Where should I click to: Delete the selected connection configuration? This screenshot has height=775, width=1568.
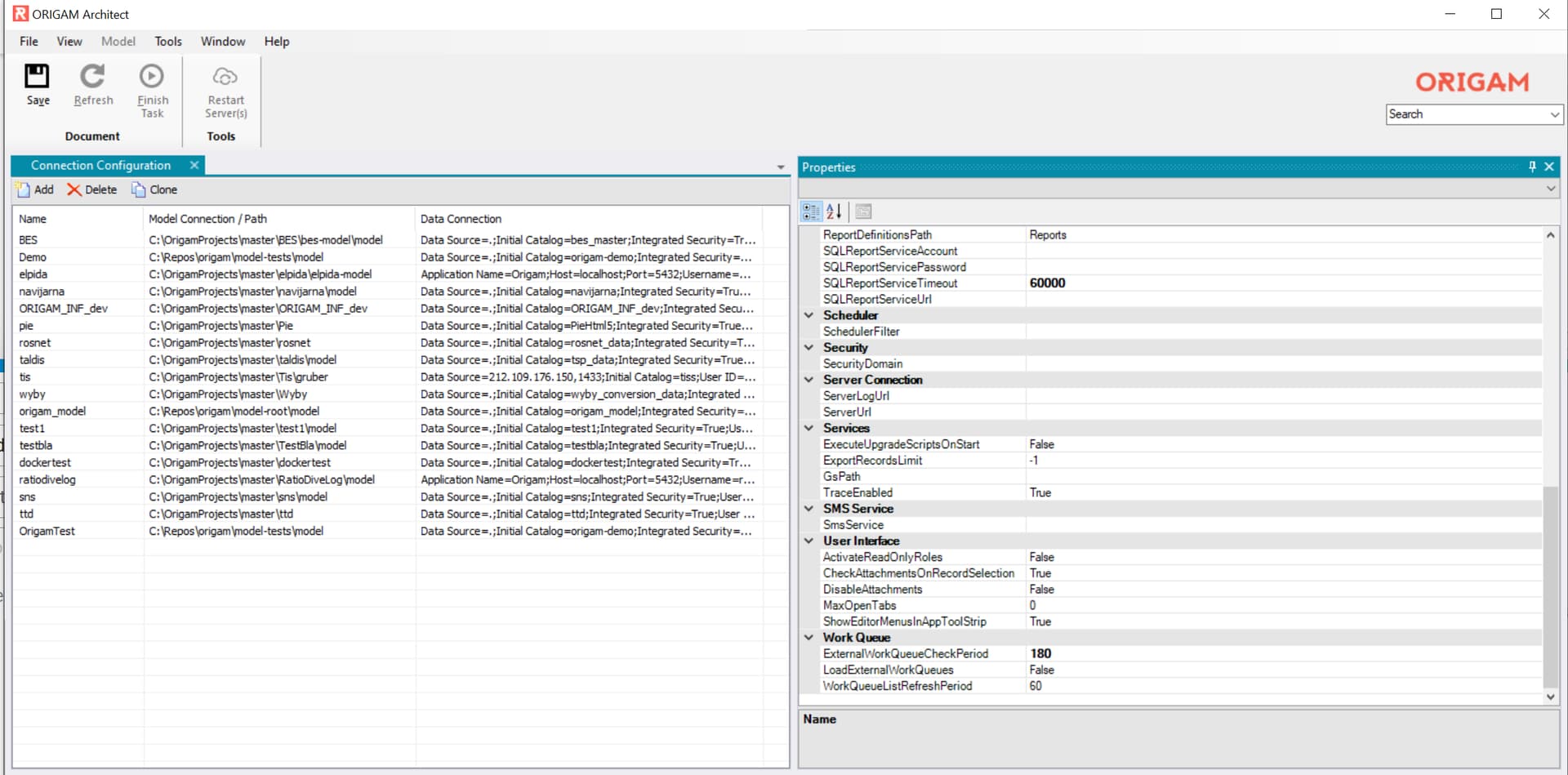[x=91, y=189]
